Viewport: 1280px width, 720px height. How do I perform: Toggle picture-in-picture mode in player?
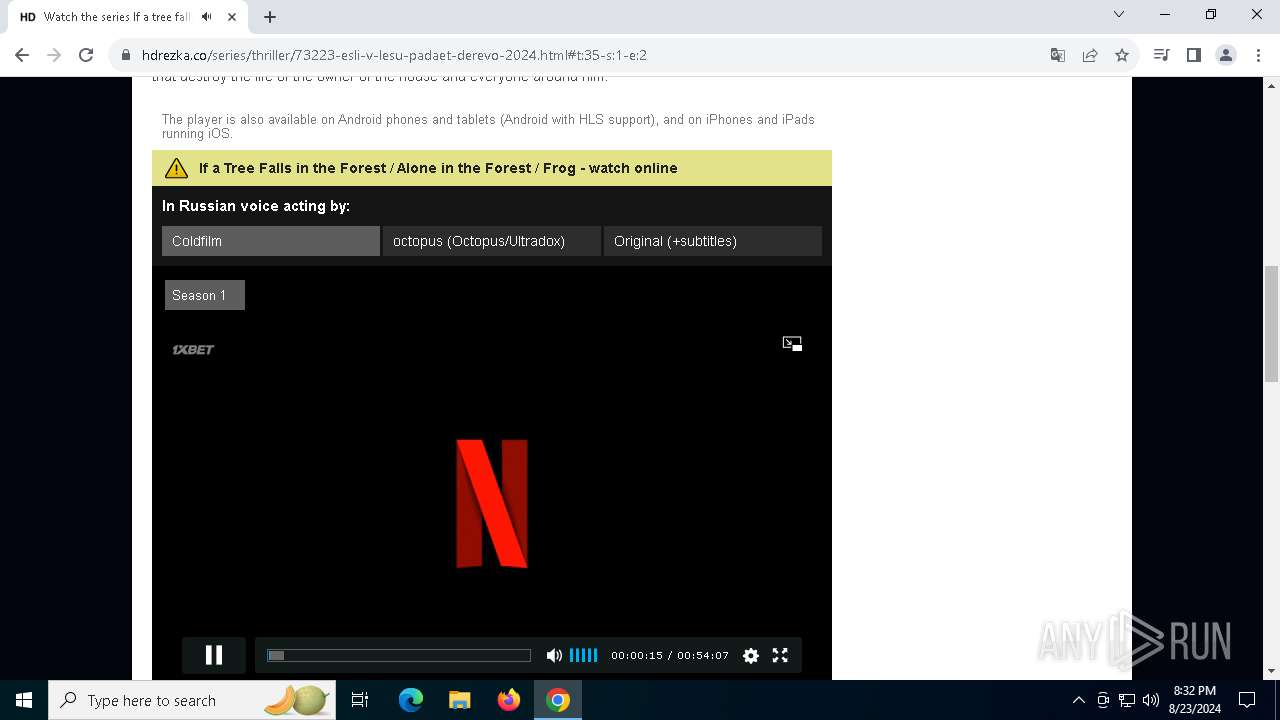pos(792,343)
